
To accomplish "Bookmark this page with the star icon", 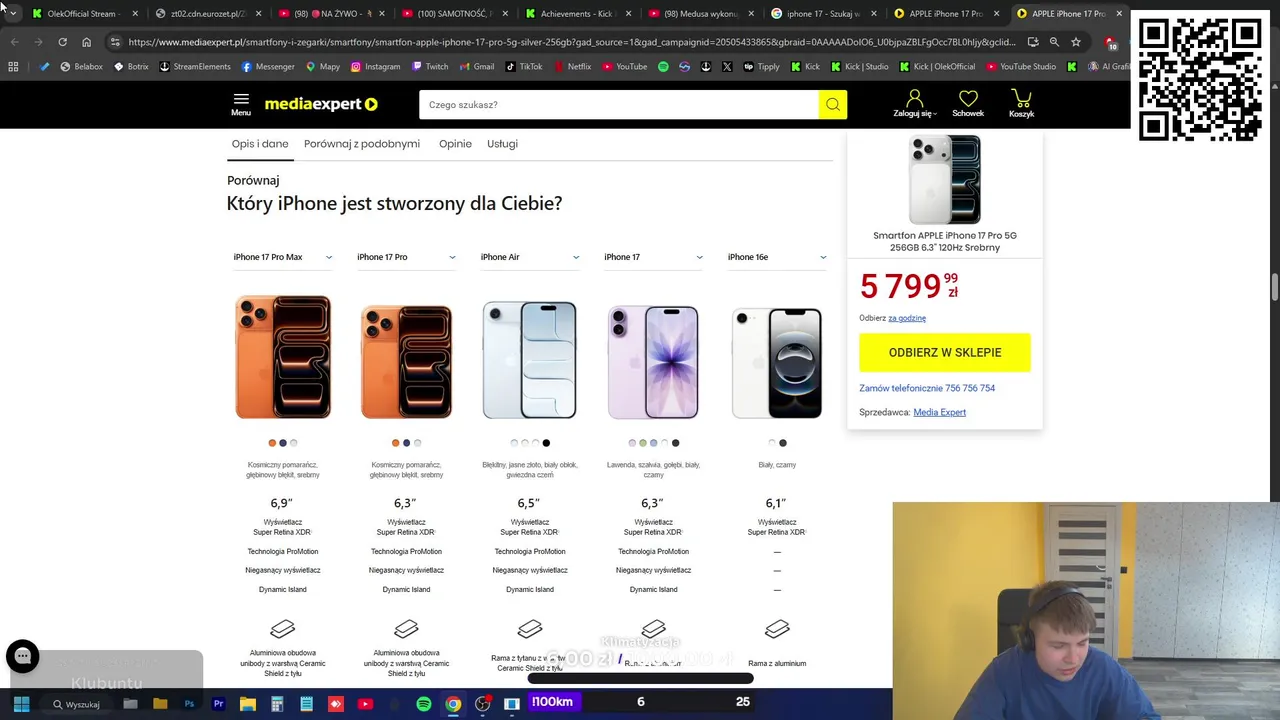I will point(1076,42).
